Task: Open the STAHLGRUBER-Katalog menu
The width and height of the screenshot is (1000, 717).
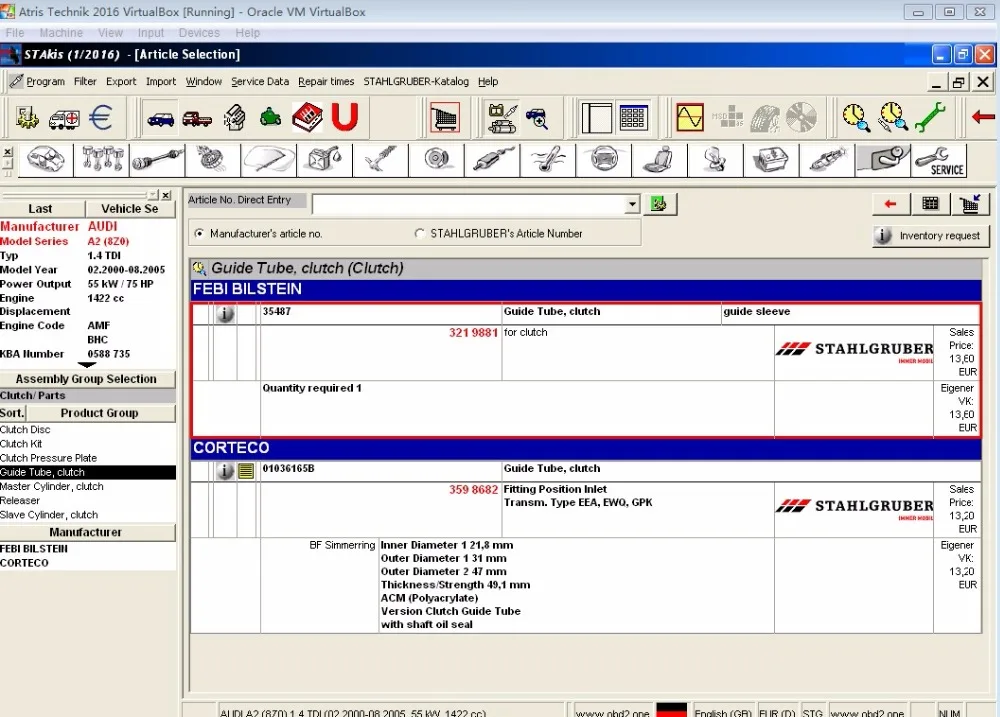Action: (416, 82)
